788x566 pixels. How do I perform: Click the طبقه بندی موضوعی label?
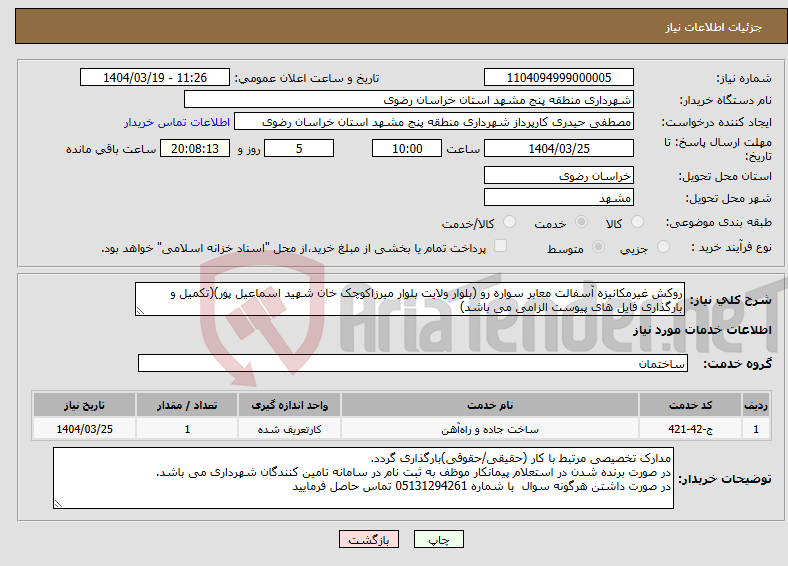coord(719,222)
